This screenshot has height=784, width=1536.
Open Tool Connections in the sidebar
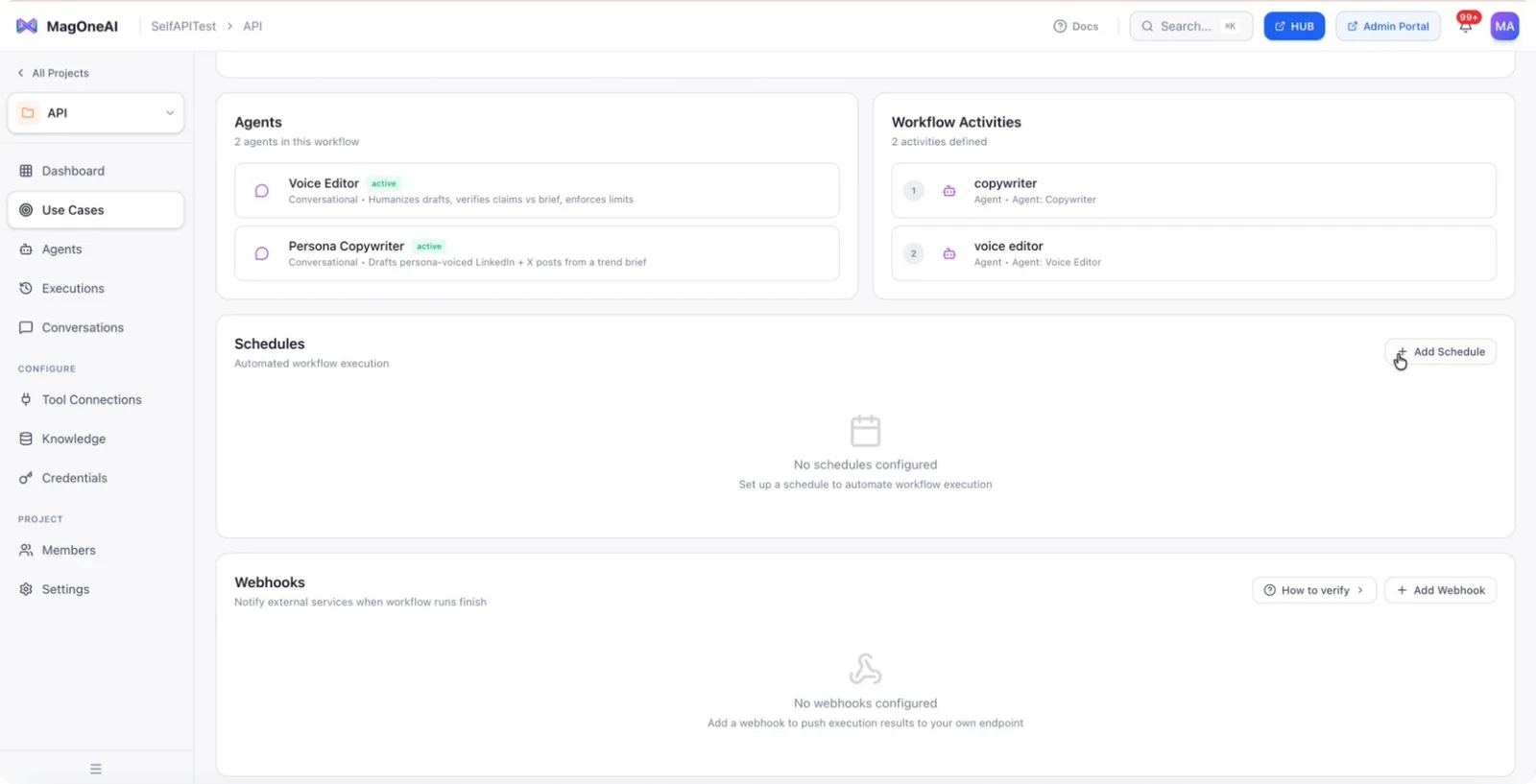pyautogui.click(x=96, y=399)
